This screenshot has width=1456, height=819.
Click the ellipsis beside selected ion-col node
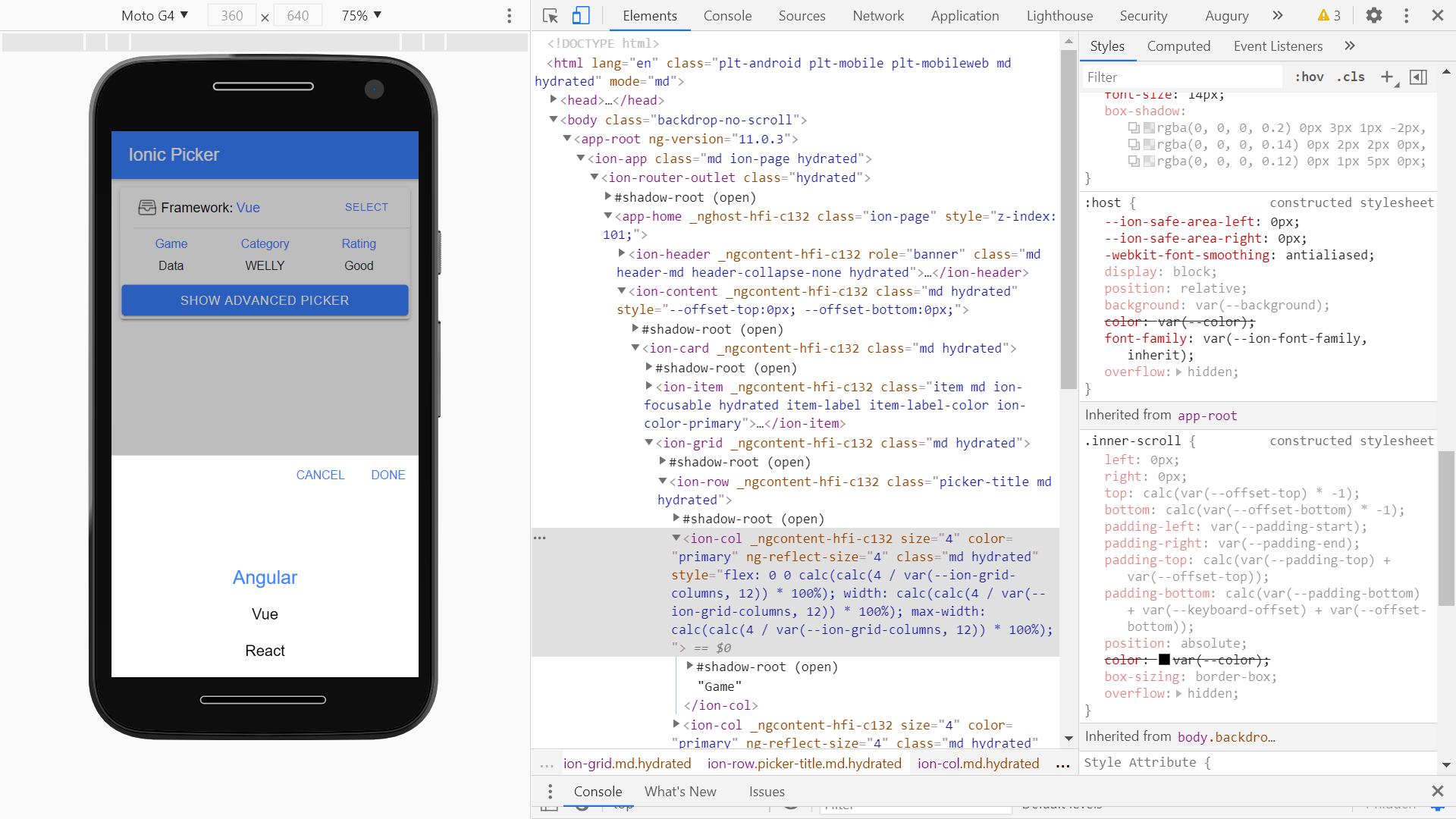540,538
